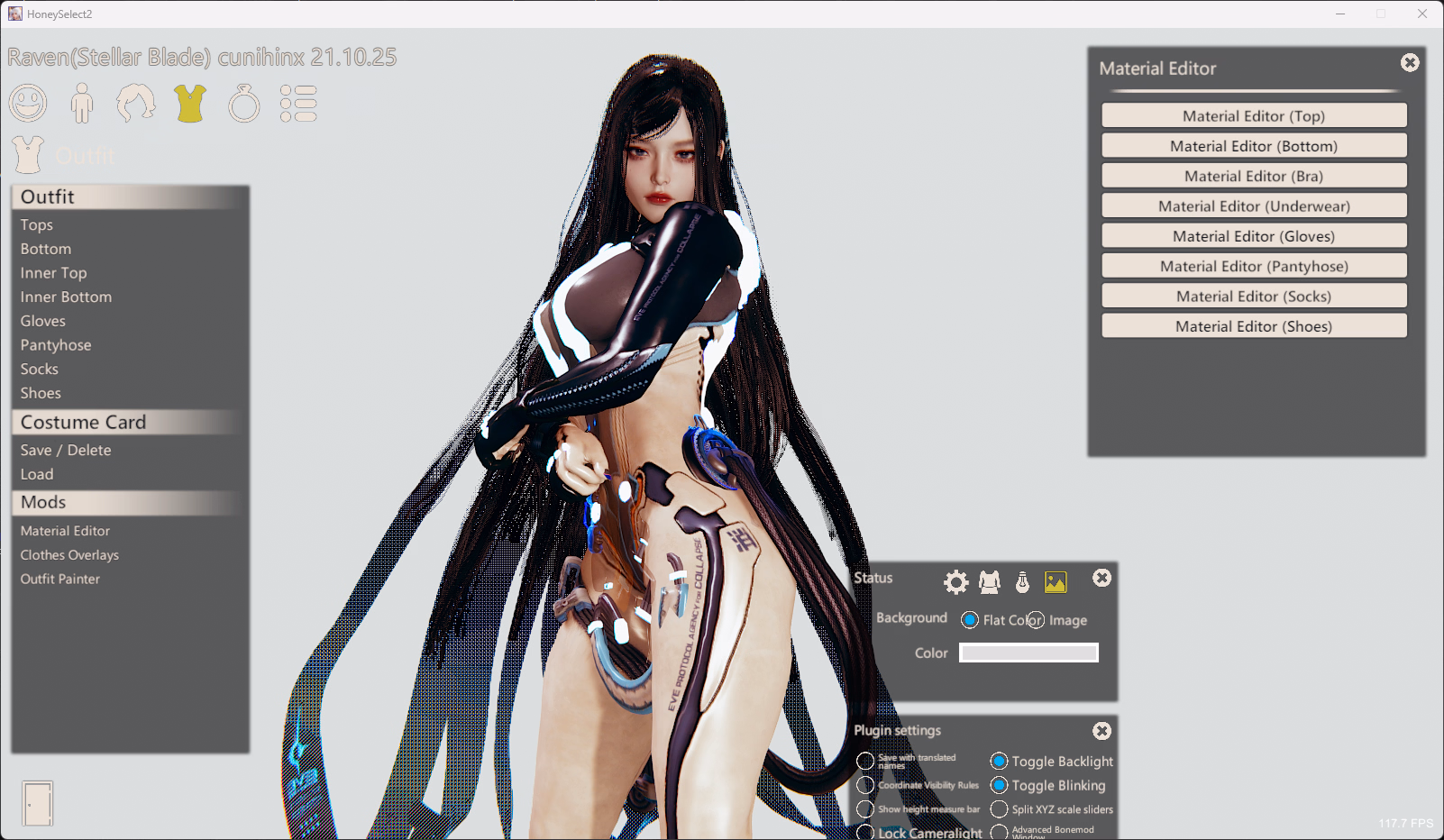The image size is (1444, 840).
Task: Disable the Toggle Backlight option
Action: [999, 762]
